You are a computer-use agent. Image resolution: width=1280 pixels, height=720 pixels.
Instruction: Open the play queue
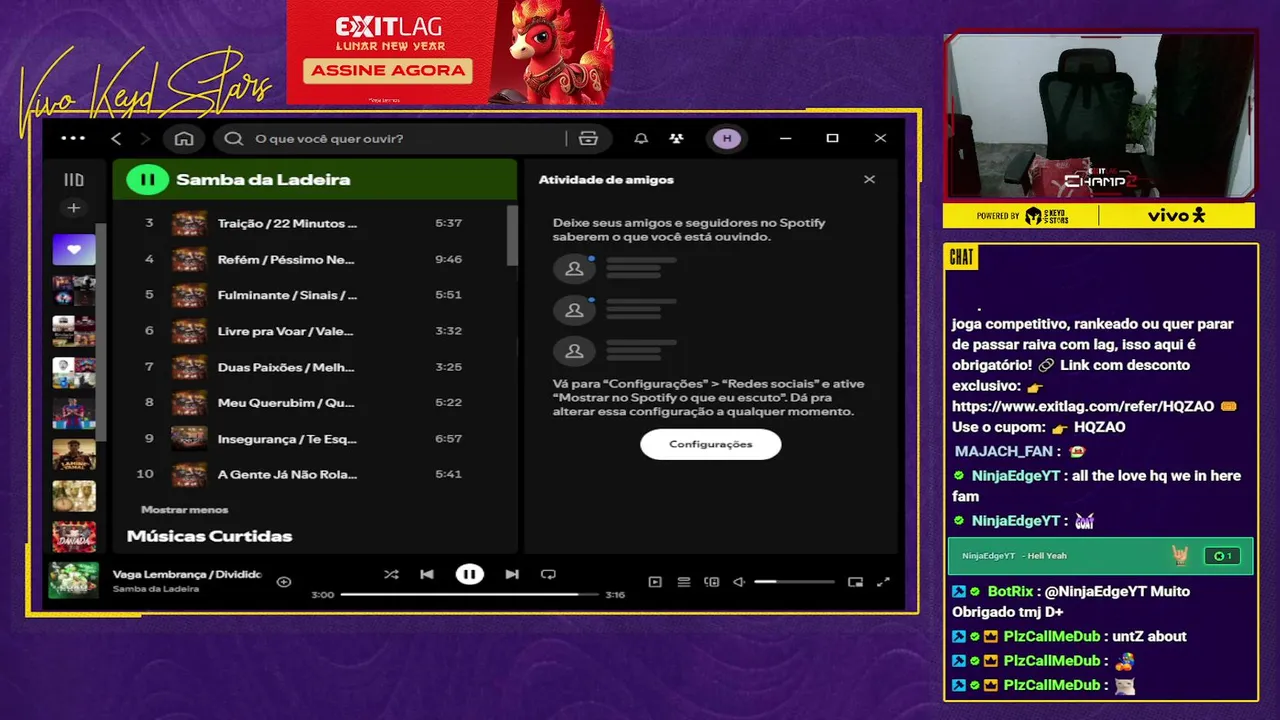click(x=684, y=582)
